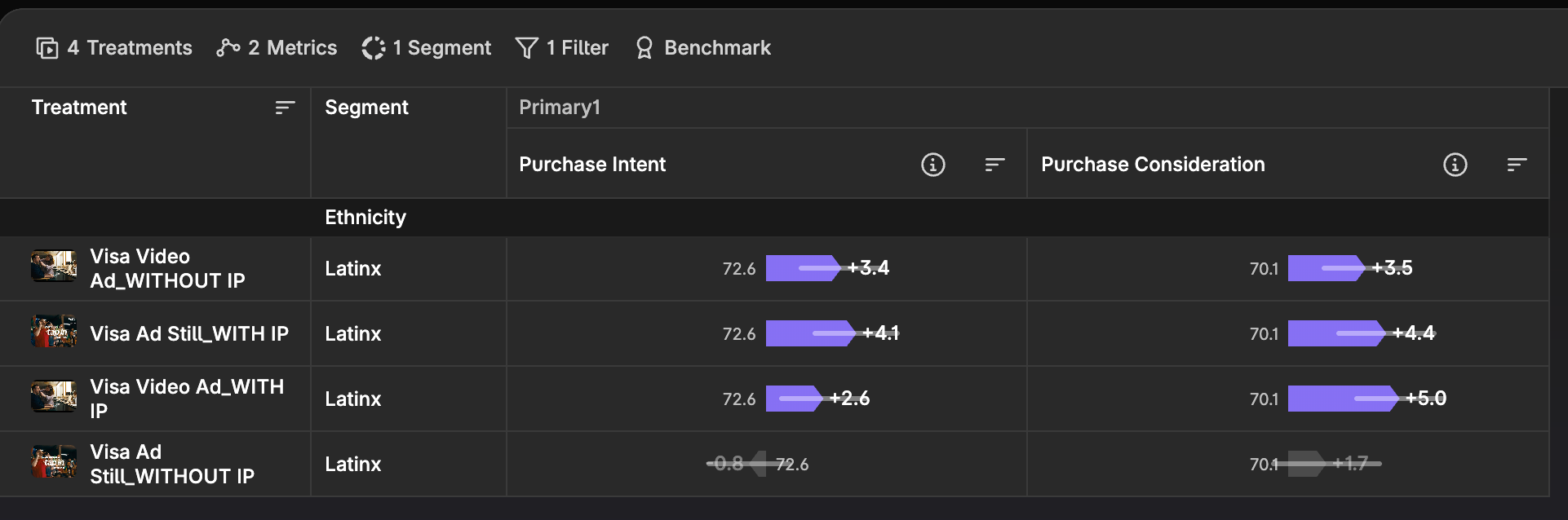Click the +5.0 Purchase Consideration lift bar
The height and width of the screenshot is (520, 1568).
pyautogui.click(x=1344, y=399)
